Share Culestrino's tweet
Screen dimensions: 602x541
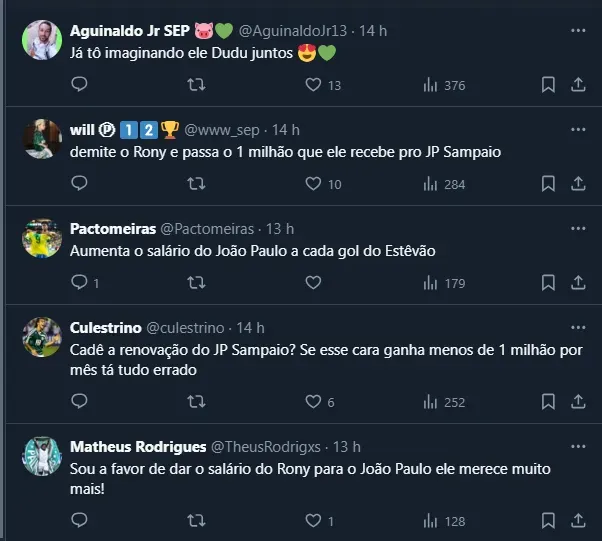[x=578, y=402]
